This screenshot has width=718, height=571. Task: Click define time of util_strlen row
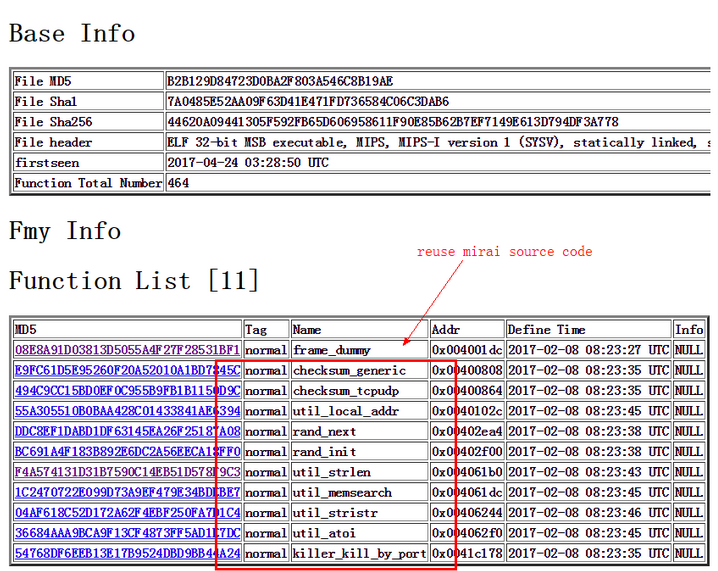click(588, 472)
